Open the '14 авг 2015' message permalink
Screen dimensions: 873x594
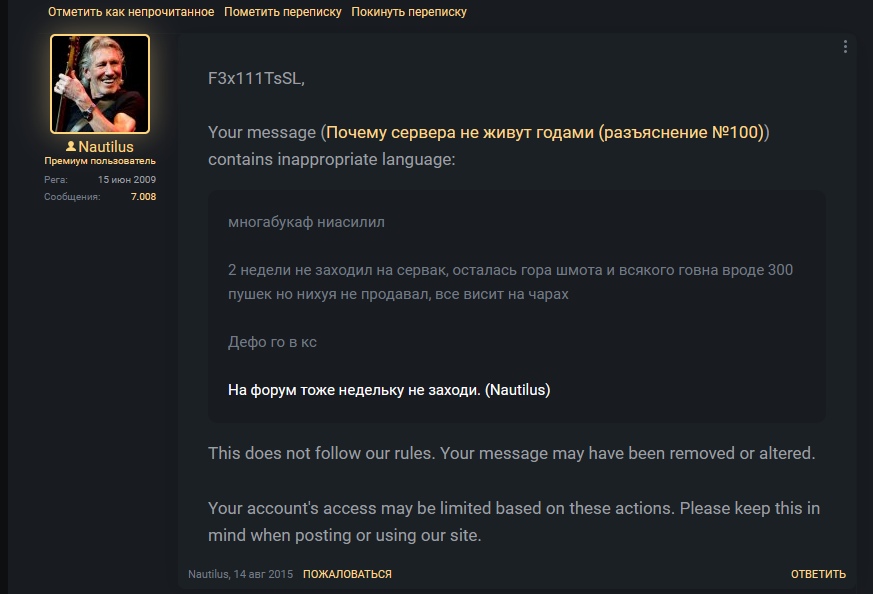click(x=263, y=574)
